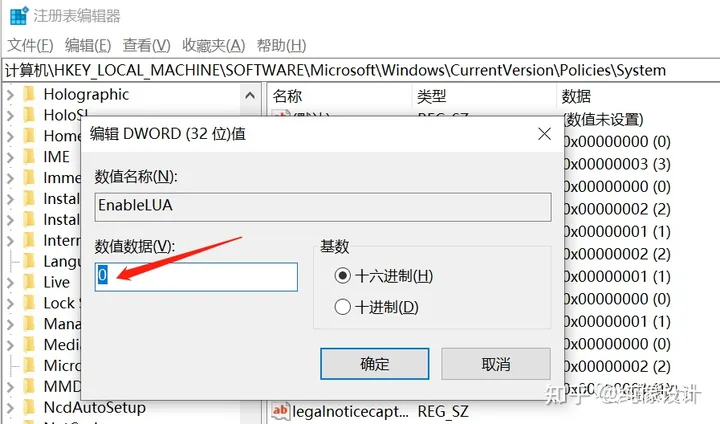Confirm with the 确定 button
720x424 pixels.
tap(375, 364)
